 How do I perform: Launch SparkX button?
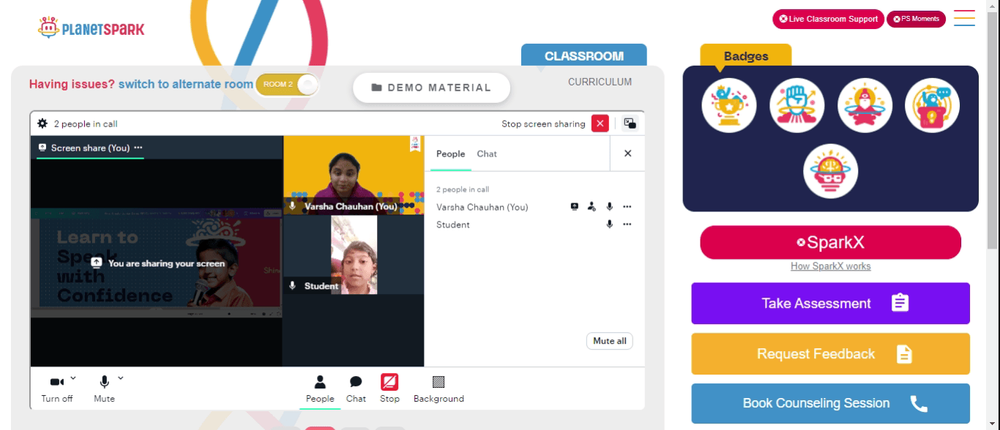(x=830, y=242)
